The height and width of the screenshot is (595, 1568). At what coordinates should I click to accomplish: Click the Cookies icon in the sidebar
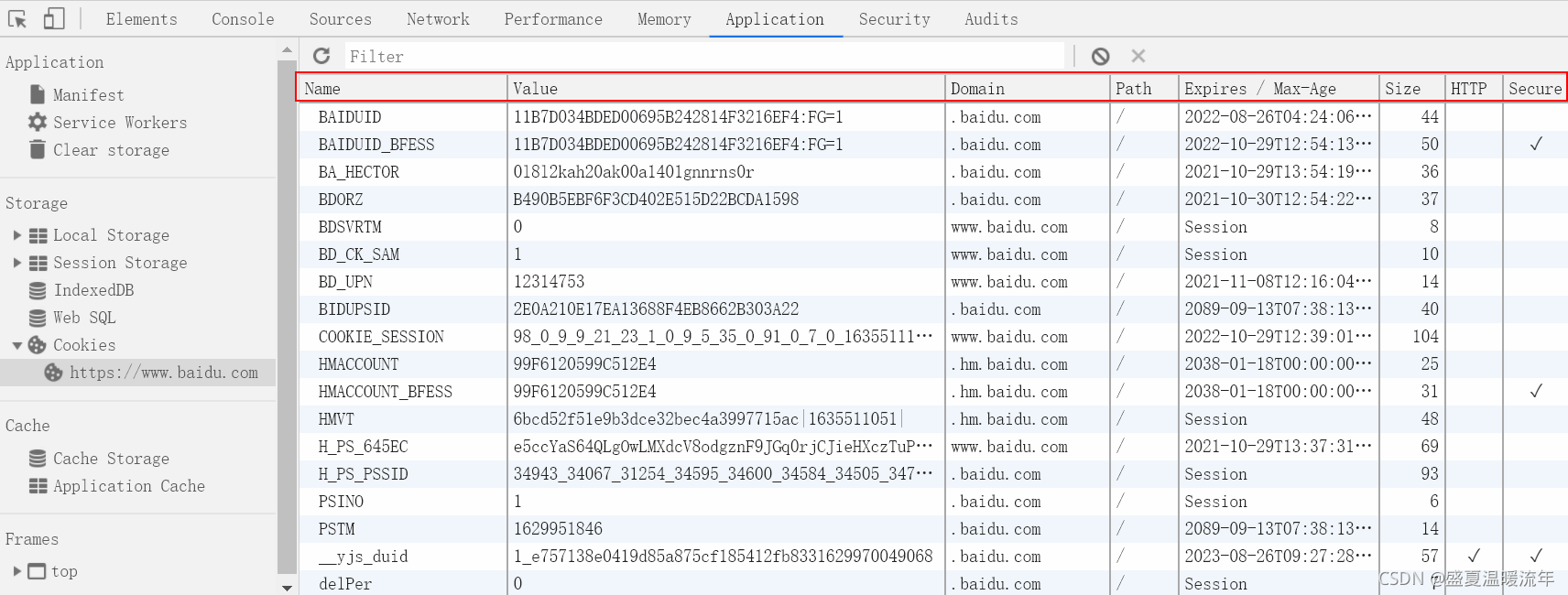(x=38, y=345)
